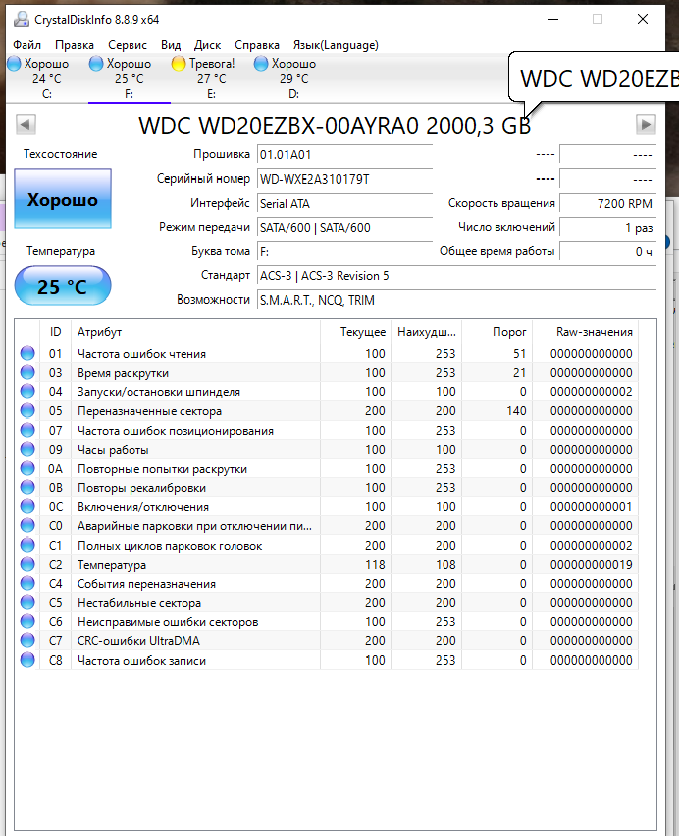
Task: Show the previous disk with left arrow
Action: 26,125
